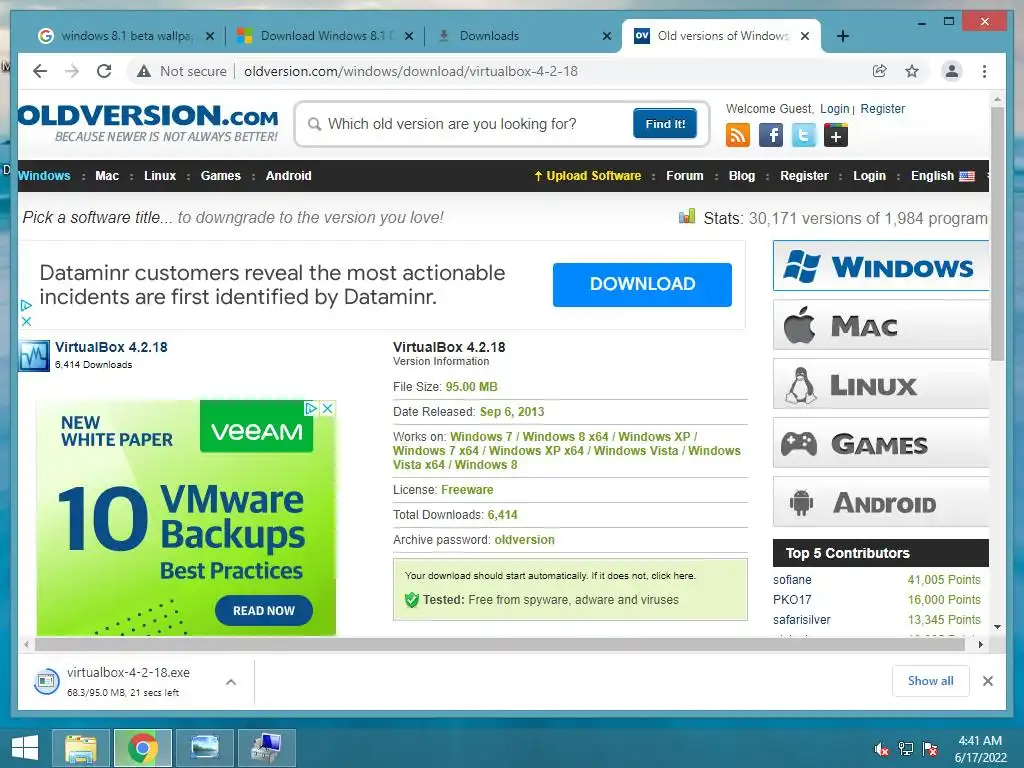Click the network tray icon
Screen dimensions: 1024x768
click(x=906, y=749)
